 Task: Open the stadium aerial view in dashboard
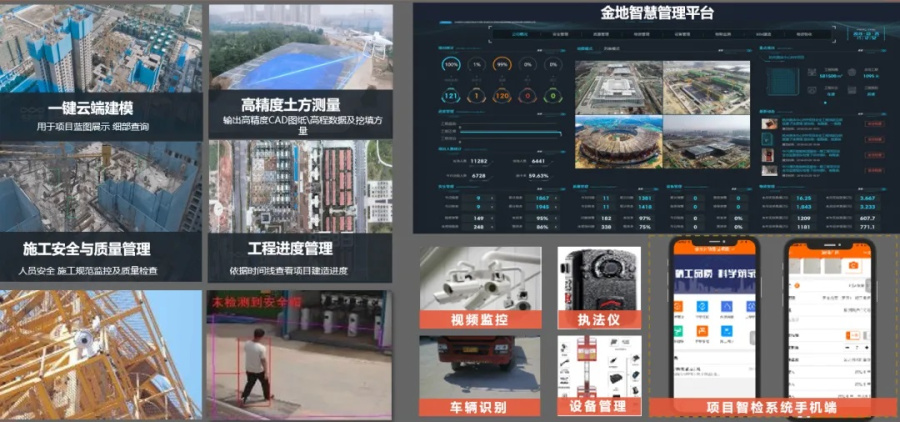click(x=617, y=142)
